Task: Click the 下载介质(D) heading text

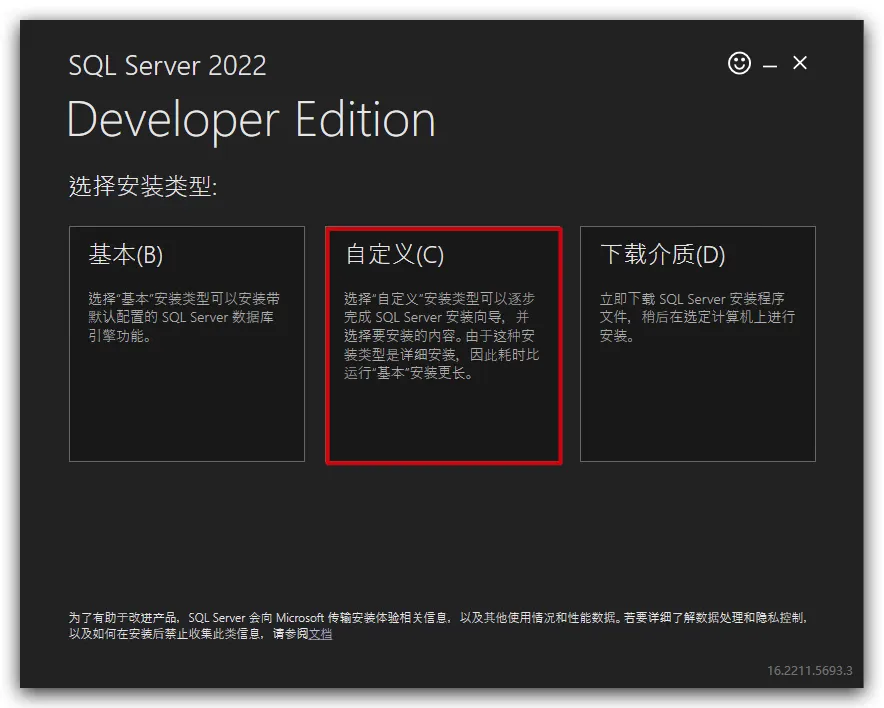Action: click(x=662, y=255)
